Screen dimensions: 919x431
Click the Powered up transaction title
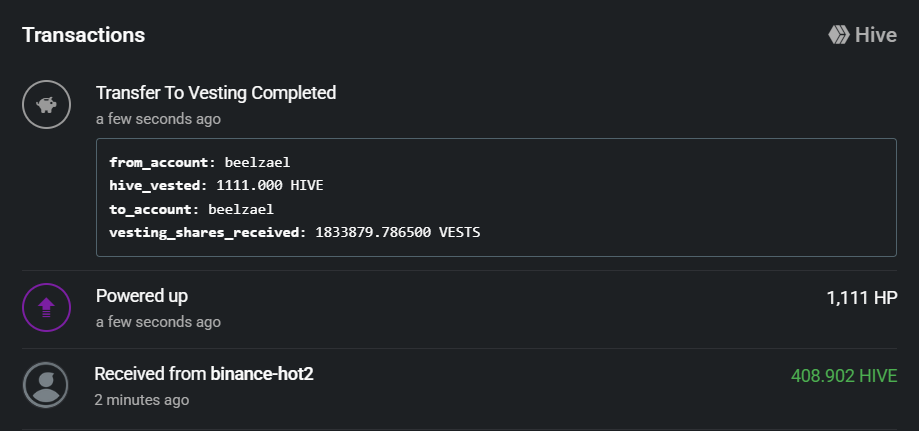pyautogui.click(x=142, y=296)
